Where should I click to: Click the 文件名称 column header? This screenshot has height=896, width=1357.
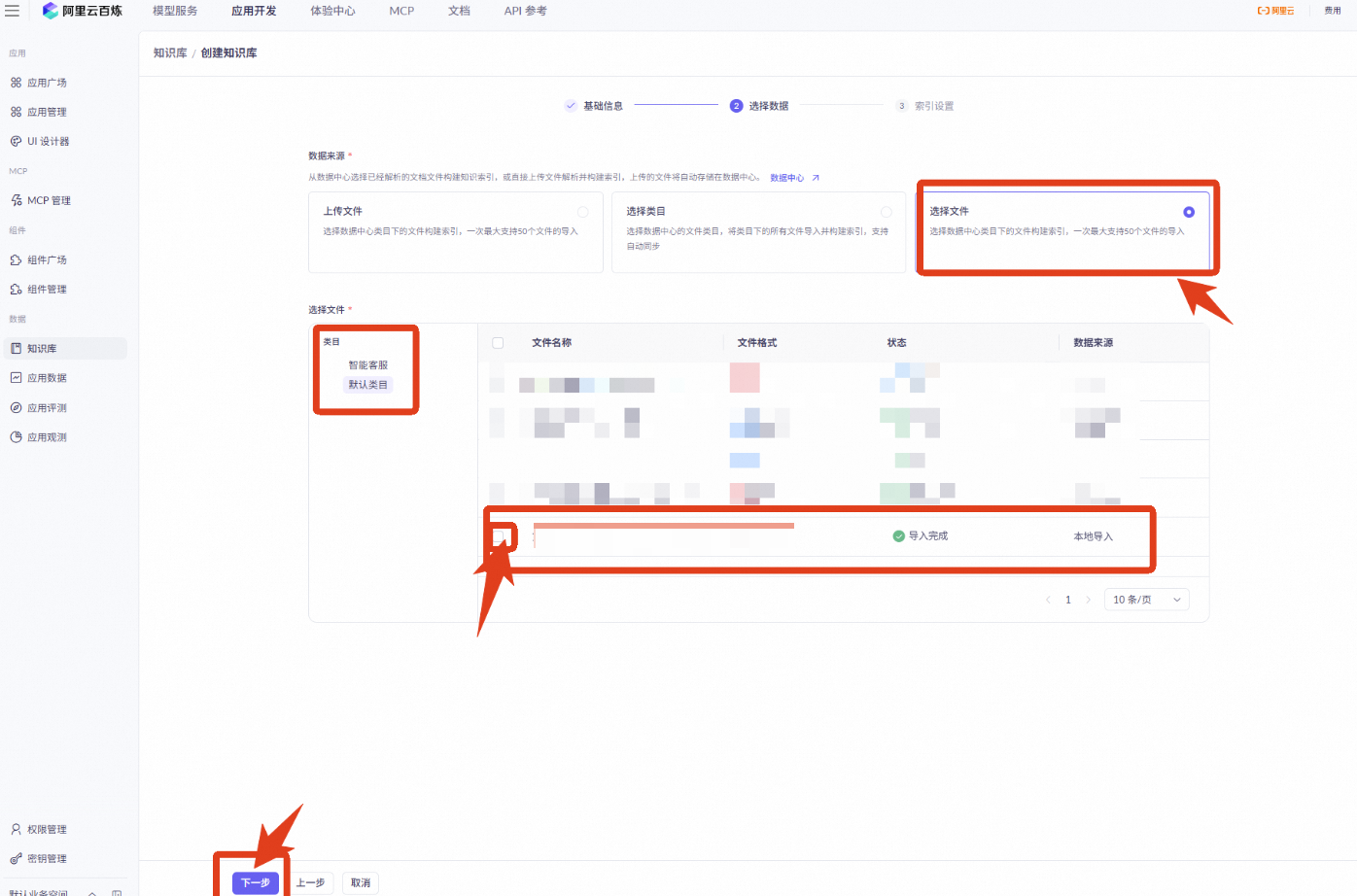pos(552,343)
